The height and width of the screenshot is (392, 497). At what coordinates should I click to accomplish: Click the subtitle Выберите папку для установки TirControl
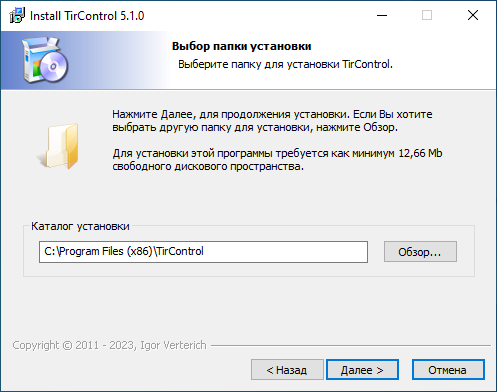click(285, 64)
